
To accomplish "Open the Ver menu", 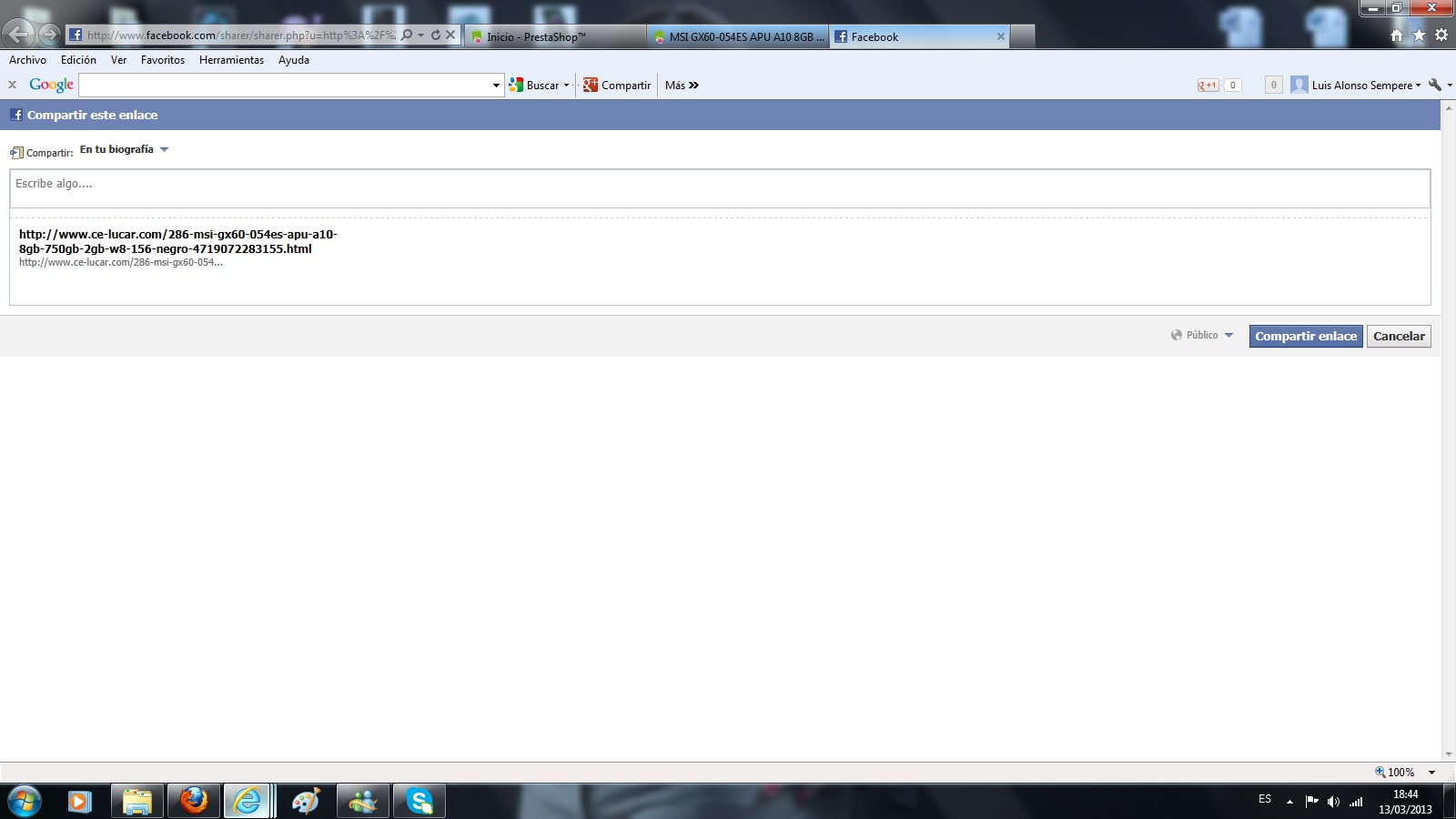I will [x=118, y=60].
